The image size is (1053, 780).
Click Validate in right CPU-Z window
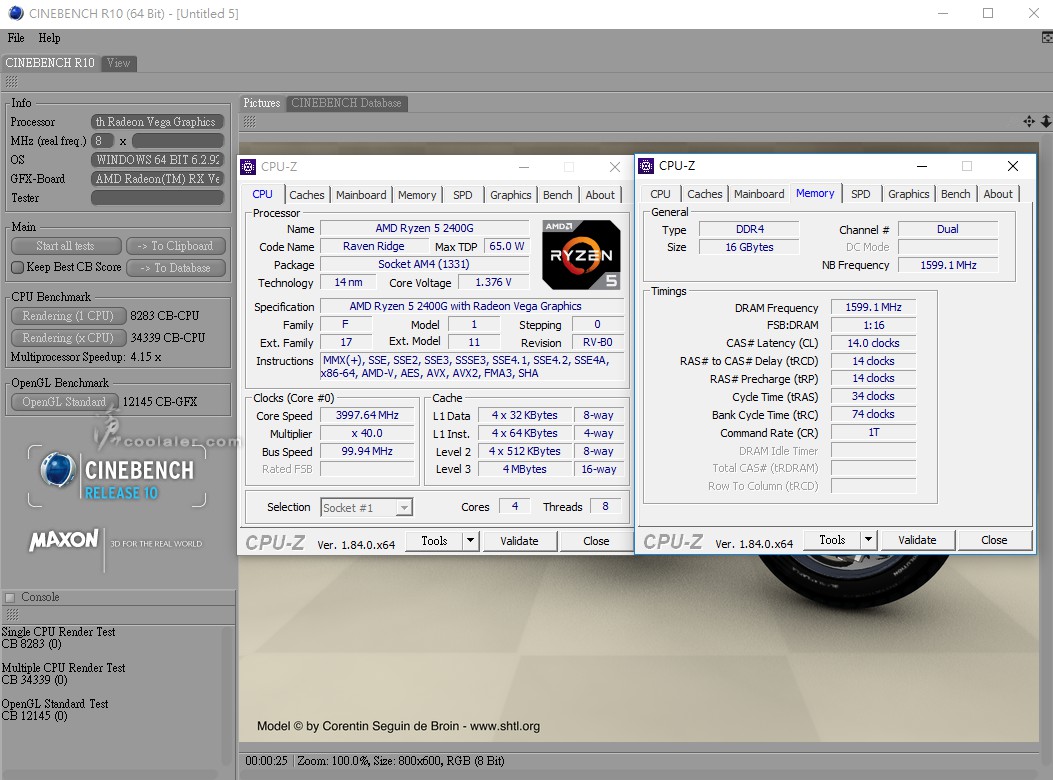tap(917, 539)
